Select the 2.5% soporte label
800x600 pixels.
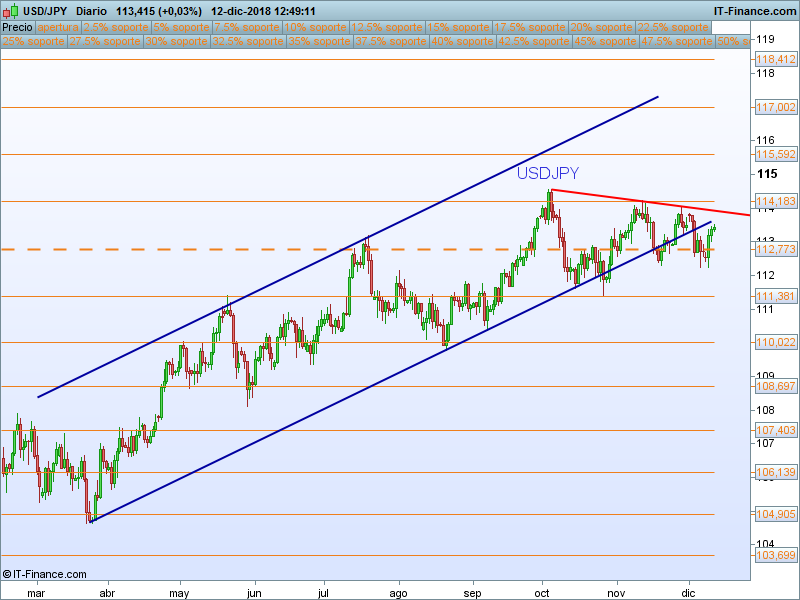pyautogui.click(x=115, y=27)
